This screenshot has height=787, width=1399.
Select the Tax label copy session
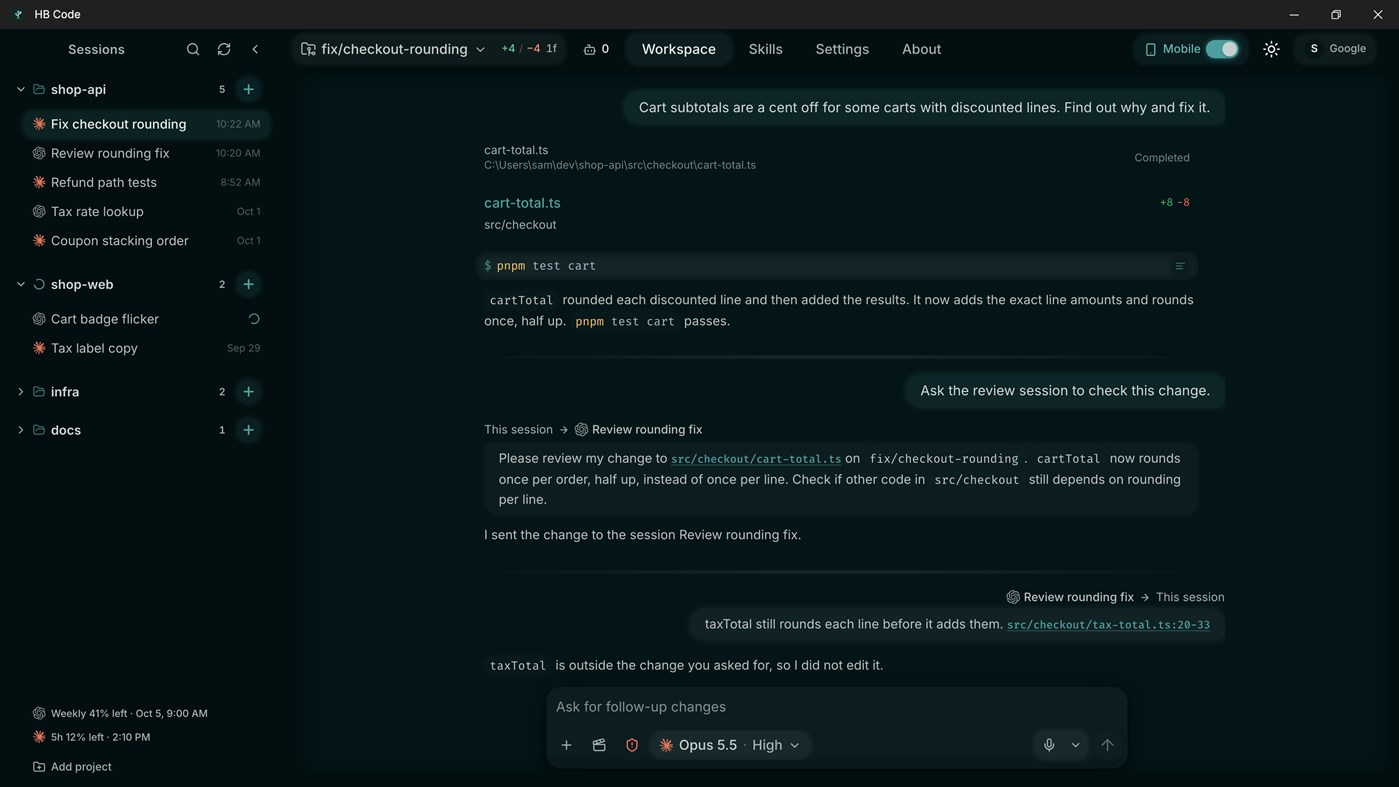146,348
